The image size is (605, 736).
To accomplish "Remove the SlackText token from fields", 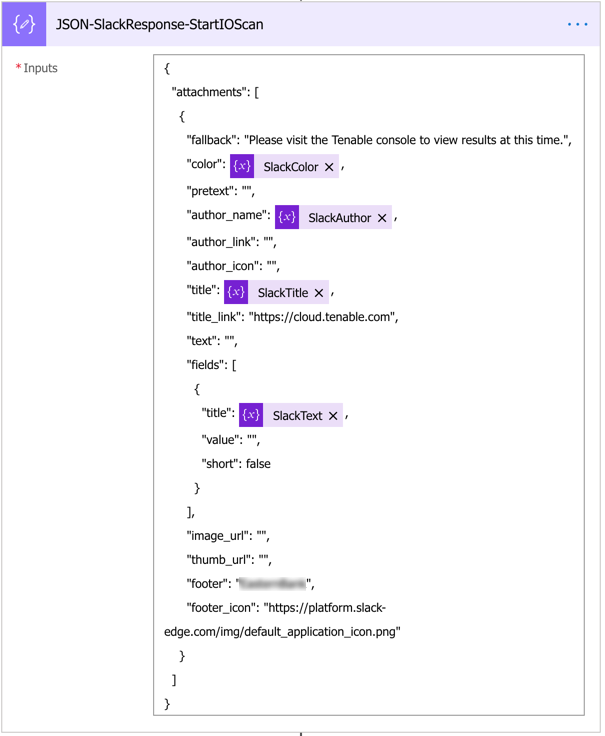I will 333,416.
